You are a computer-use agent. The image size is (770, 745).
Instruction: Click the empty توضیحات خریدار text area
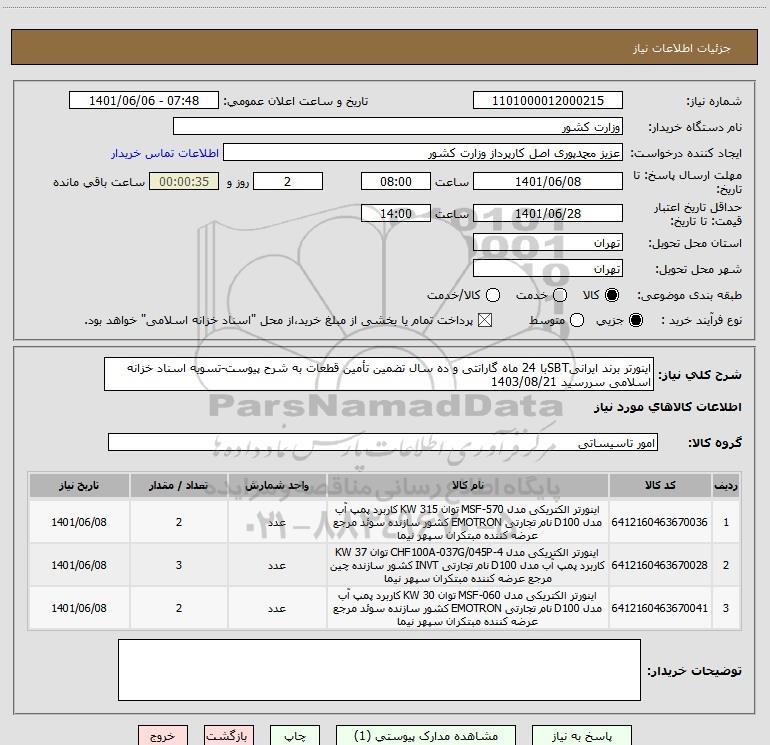379,670
